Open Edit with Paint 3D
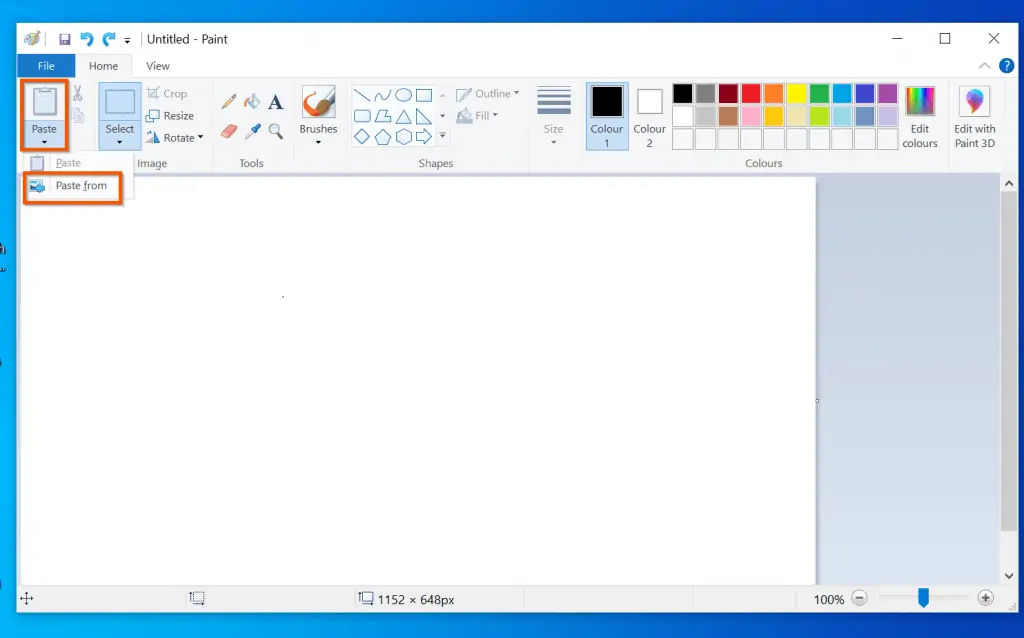Viewport: 1024px width, 638px height. pyautogui.click(x=974, y=116)
